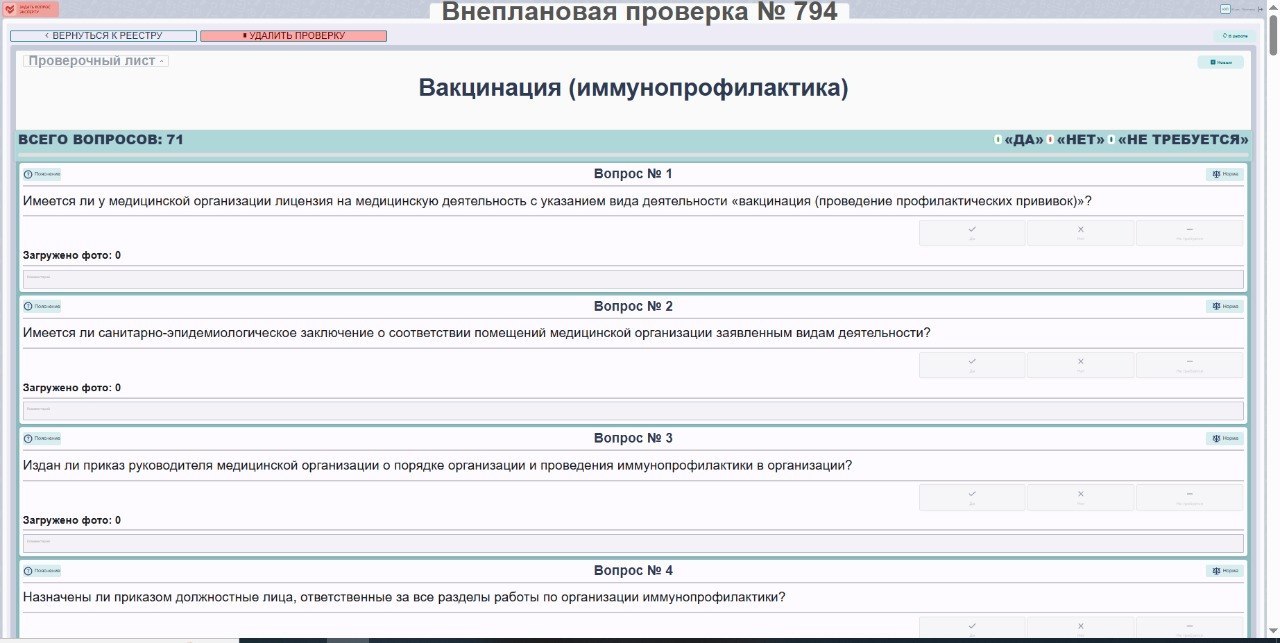Viewport: 1280px width, 643px height.
Task: Open 'Норма' reference for Вопрос № 4
Action: coord(1225,571)
